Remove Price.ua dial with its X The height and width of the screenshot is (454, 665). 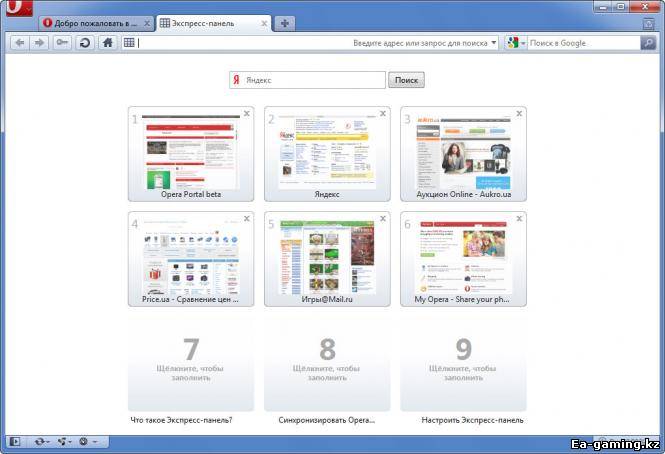246,219
